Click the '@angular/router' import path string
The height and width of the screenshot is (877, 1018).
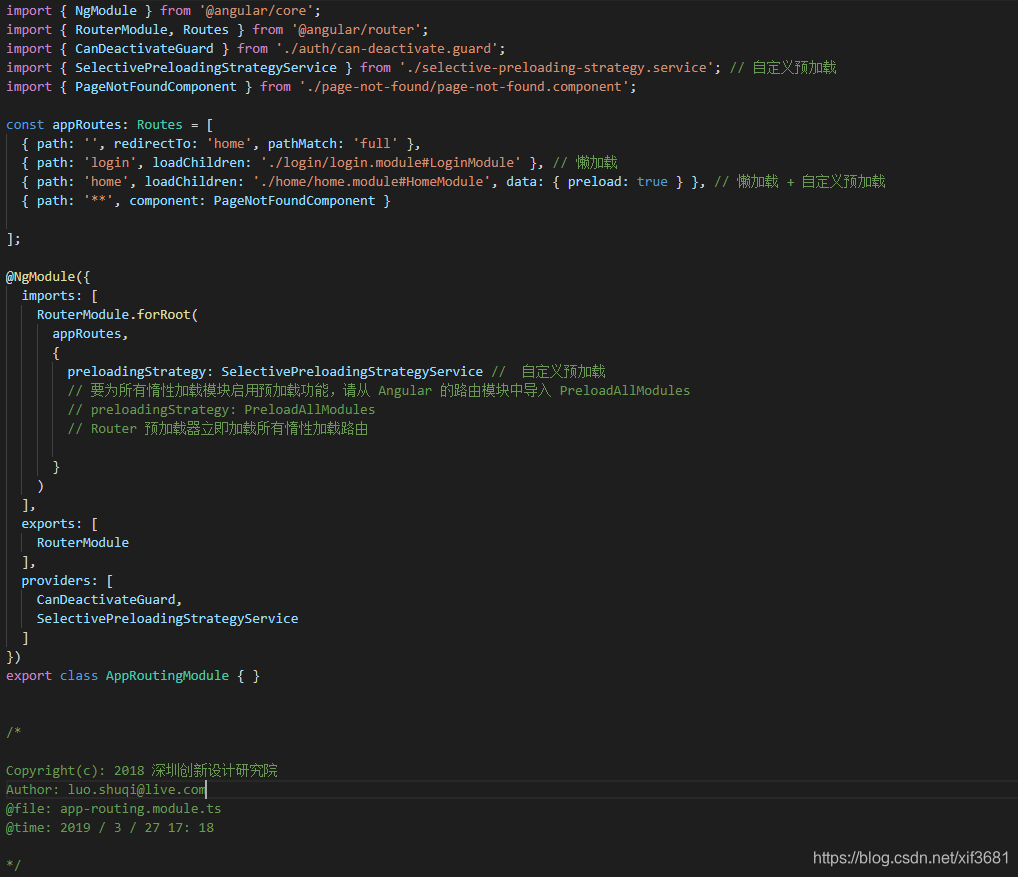click(x=356, y=30)
